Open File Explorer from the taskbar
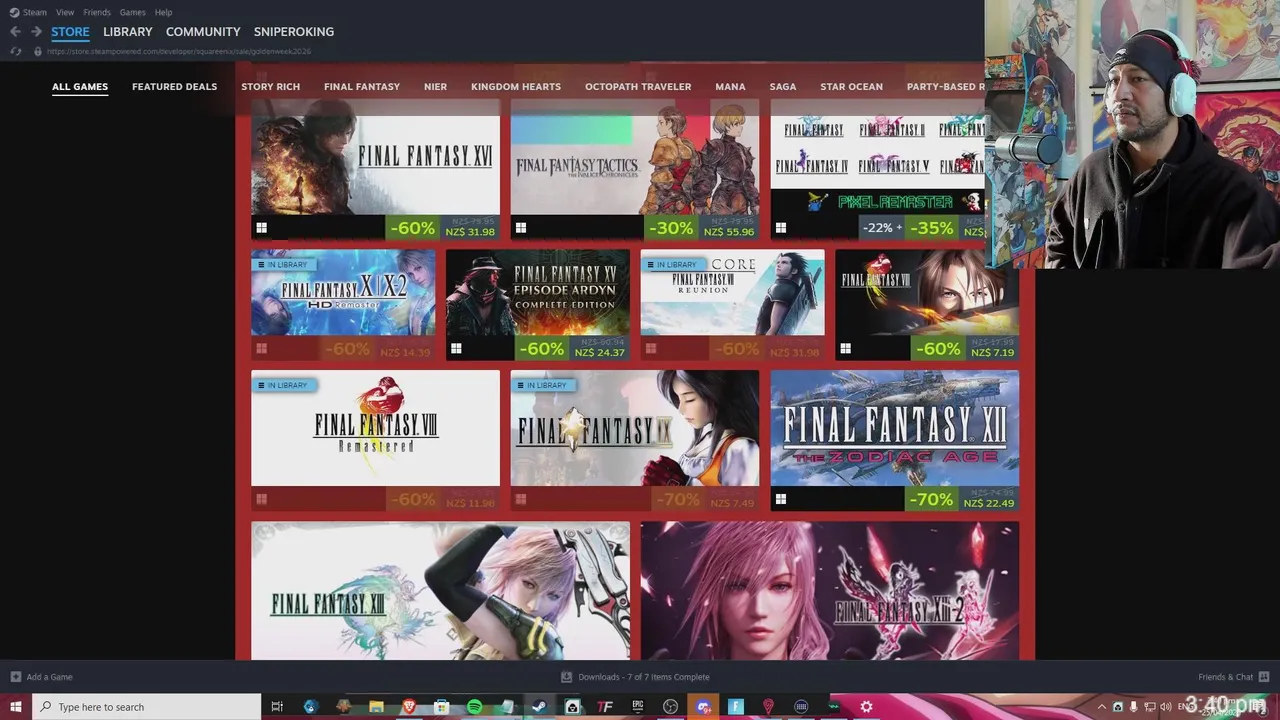This screenshot has height=720, width=1280. tap(376, 707)
